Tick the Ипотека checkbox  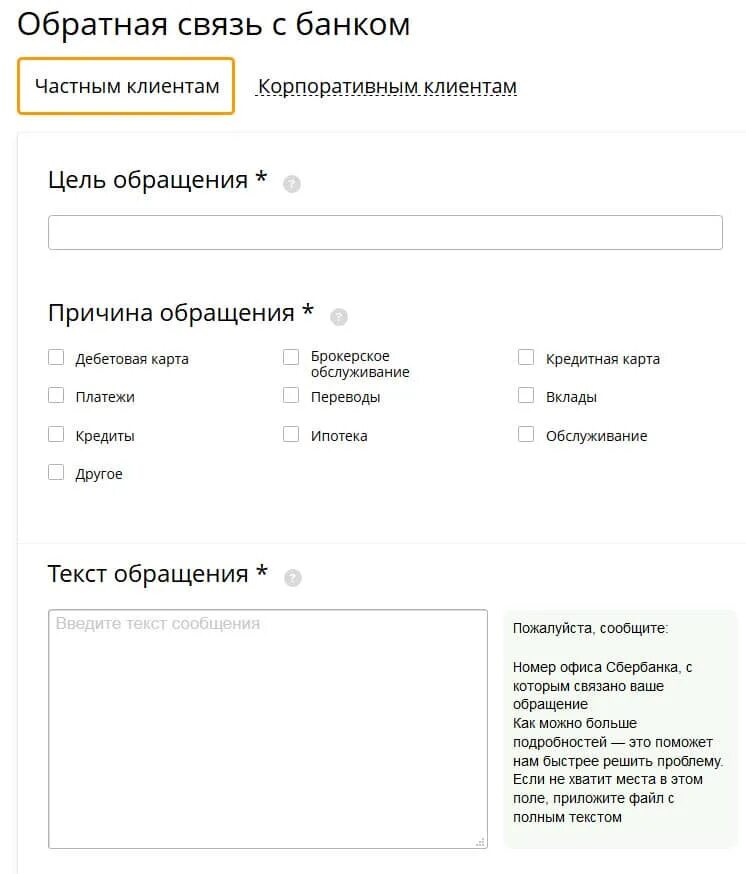[291, 434]
